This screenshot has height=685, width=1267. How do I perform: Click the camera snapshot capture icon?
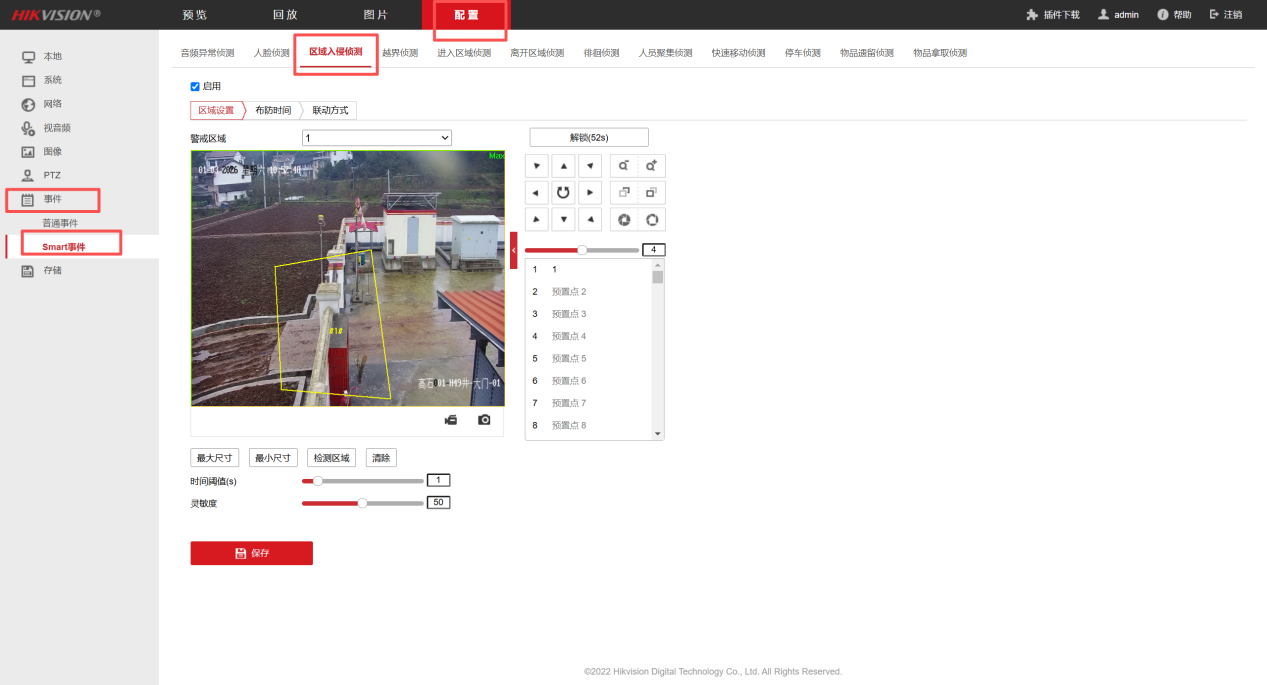click(484, 420)
